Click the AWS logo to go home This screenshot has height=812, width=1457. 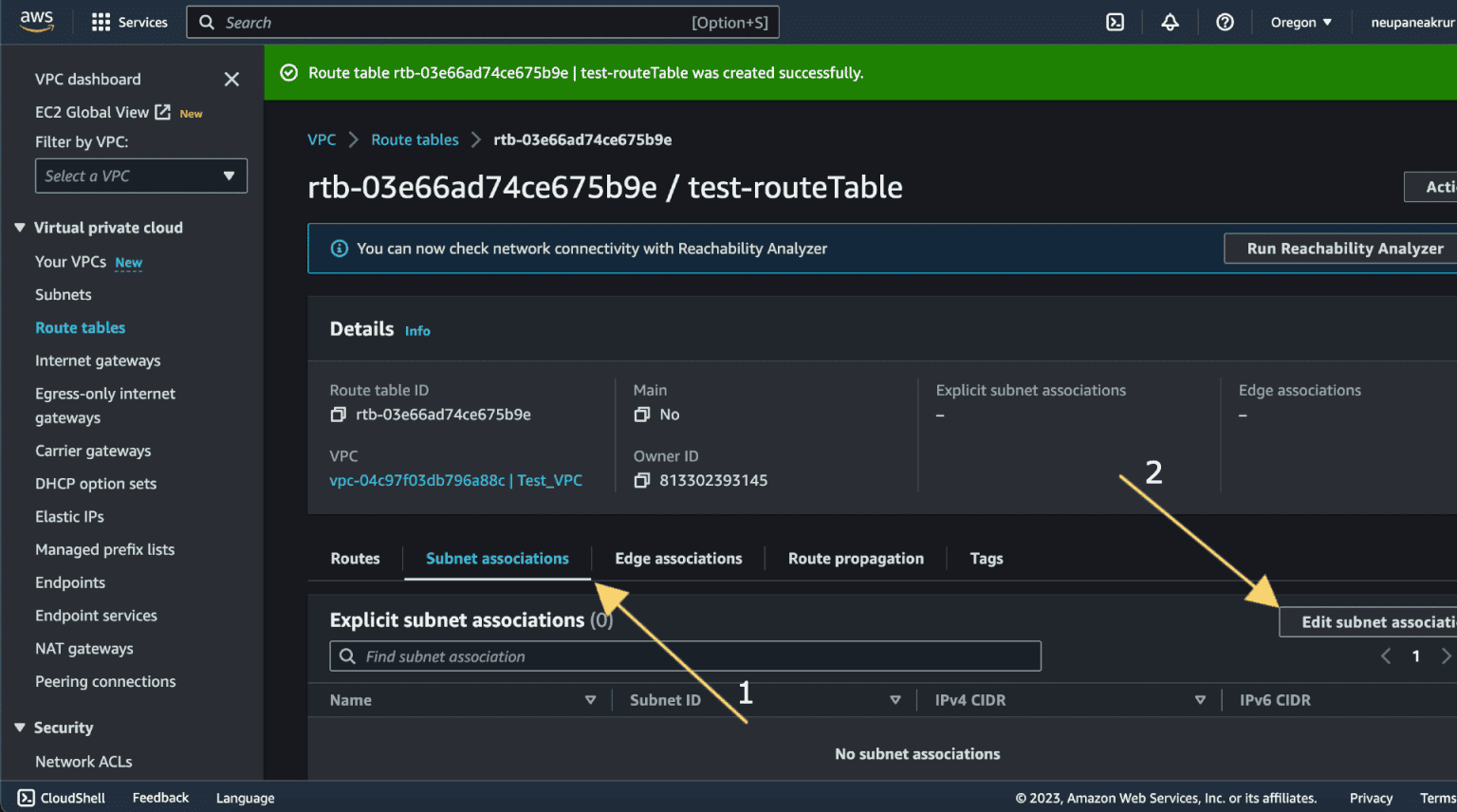pyautogui.click(x=36, y=21)
